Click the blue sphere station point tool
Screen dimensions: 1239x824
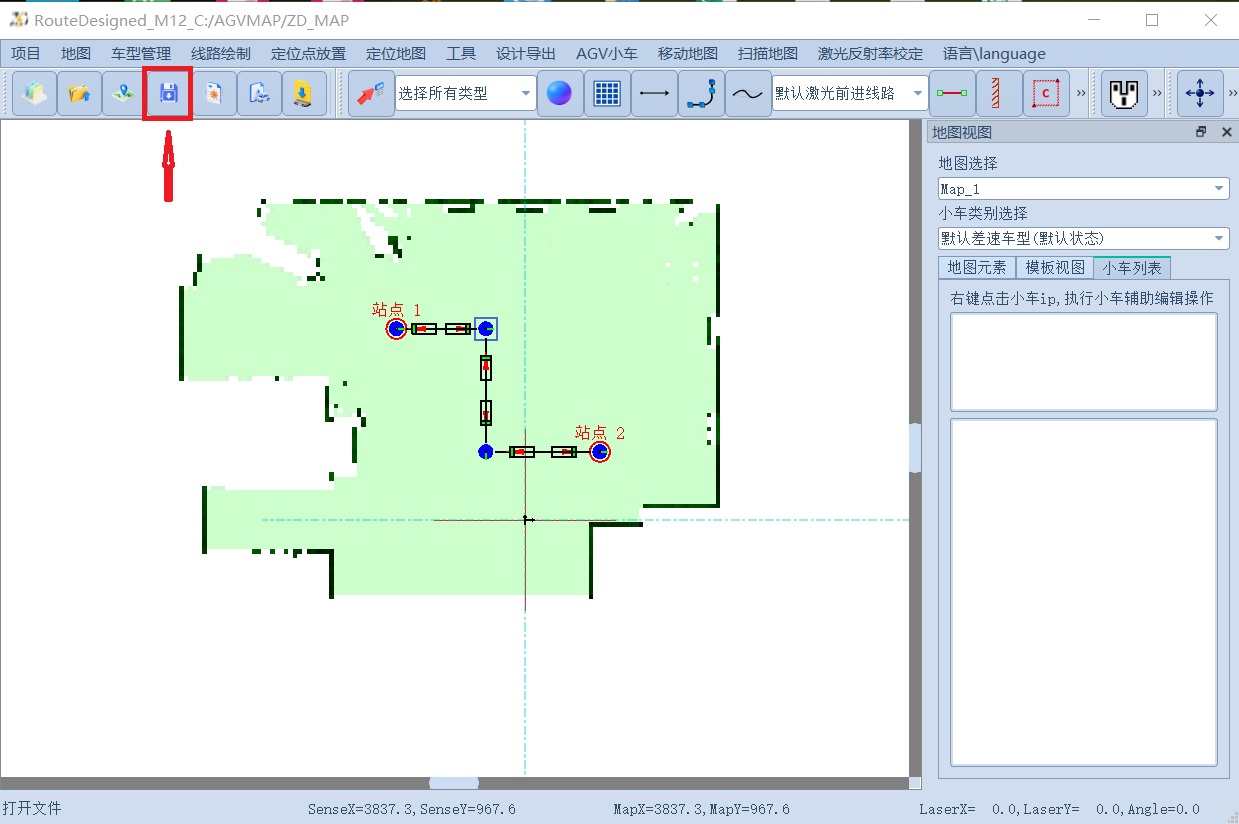click(560, 94)
